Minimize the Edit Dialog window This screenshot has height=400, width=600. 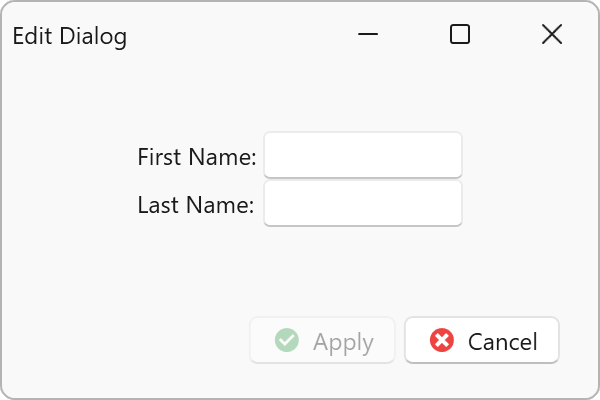point(368,35)
